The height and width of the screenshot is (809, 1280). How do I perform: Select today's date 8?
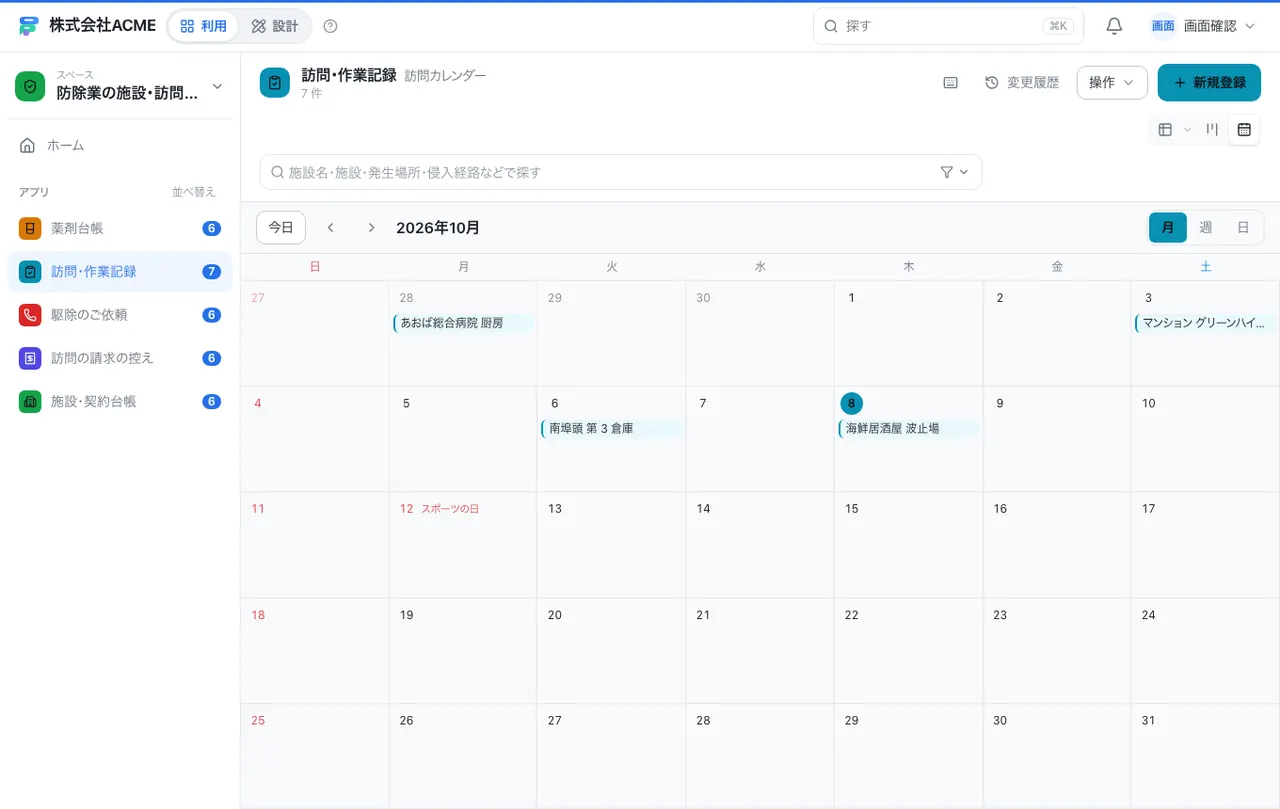tap(852, 403)
